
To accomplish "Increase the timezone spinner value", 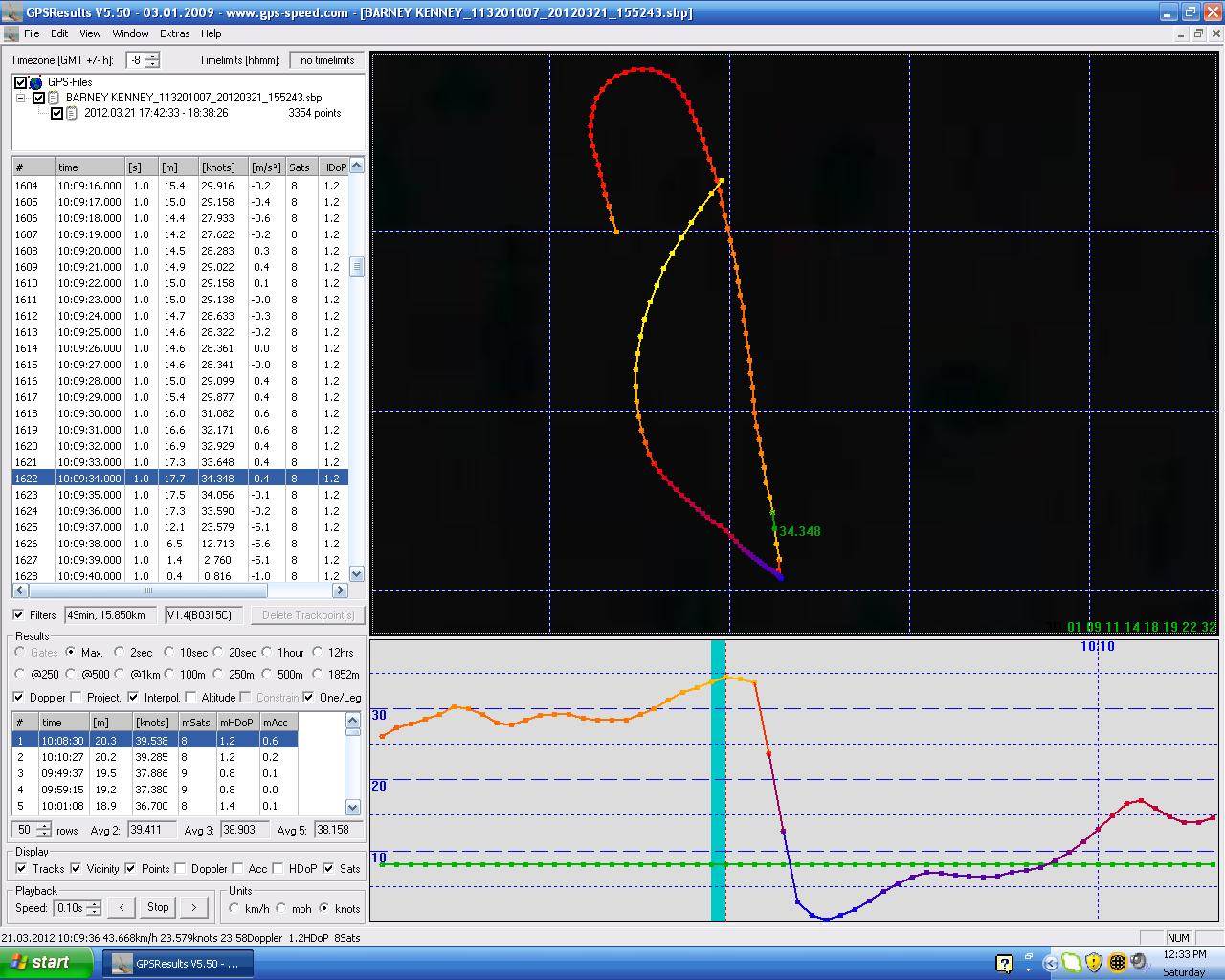I will 152,56.
